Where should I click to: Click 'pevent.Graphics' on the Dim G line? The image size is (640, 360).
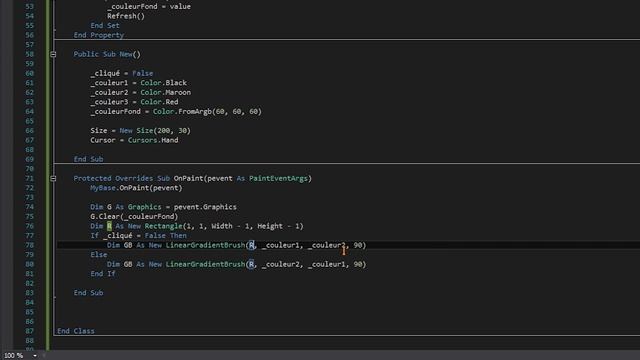coord(205,207)
